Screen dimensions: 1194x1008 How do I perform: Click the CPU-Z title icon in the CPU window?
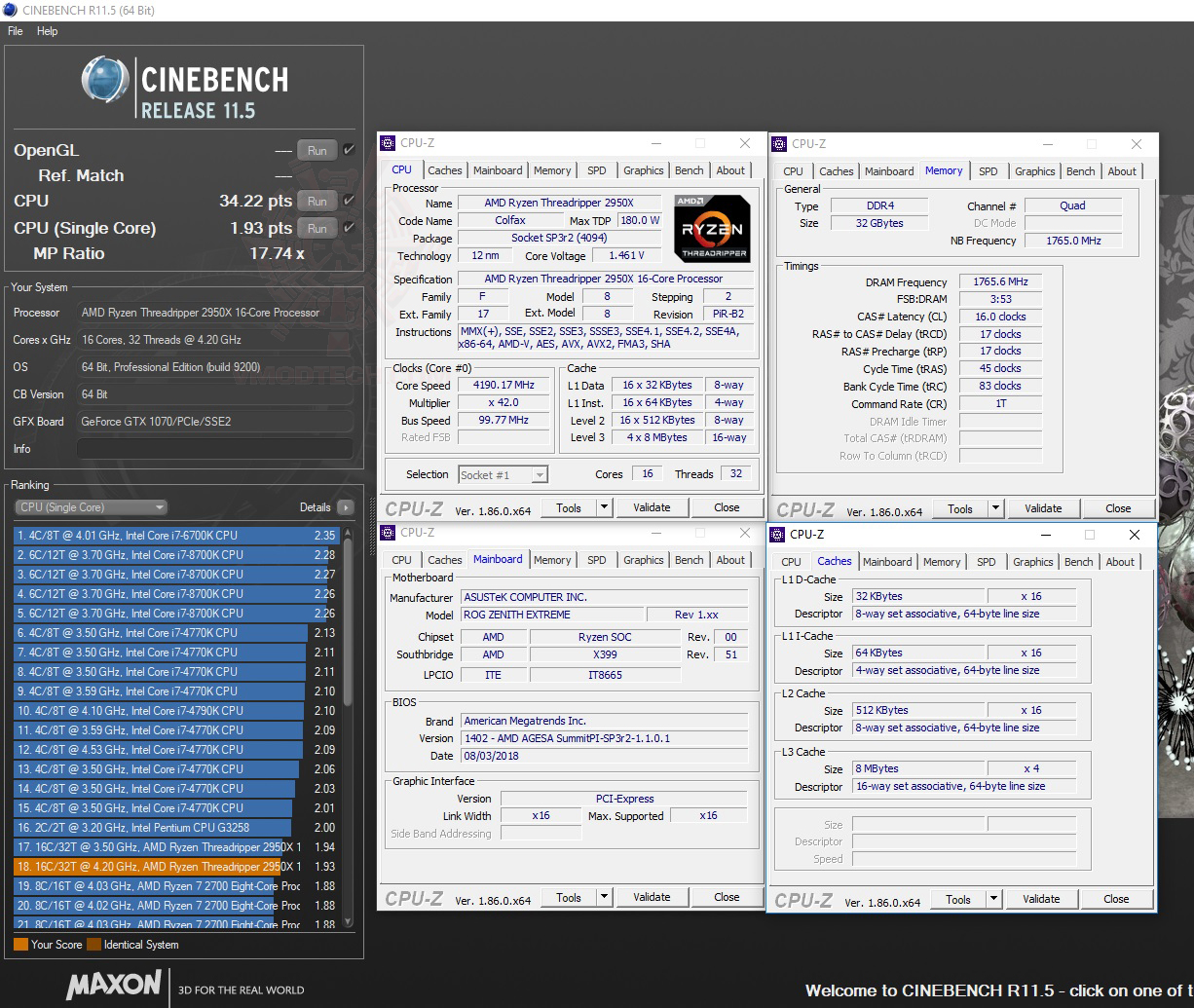388,143
